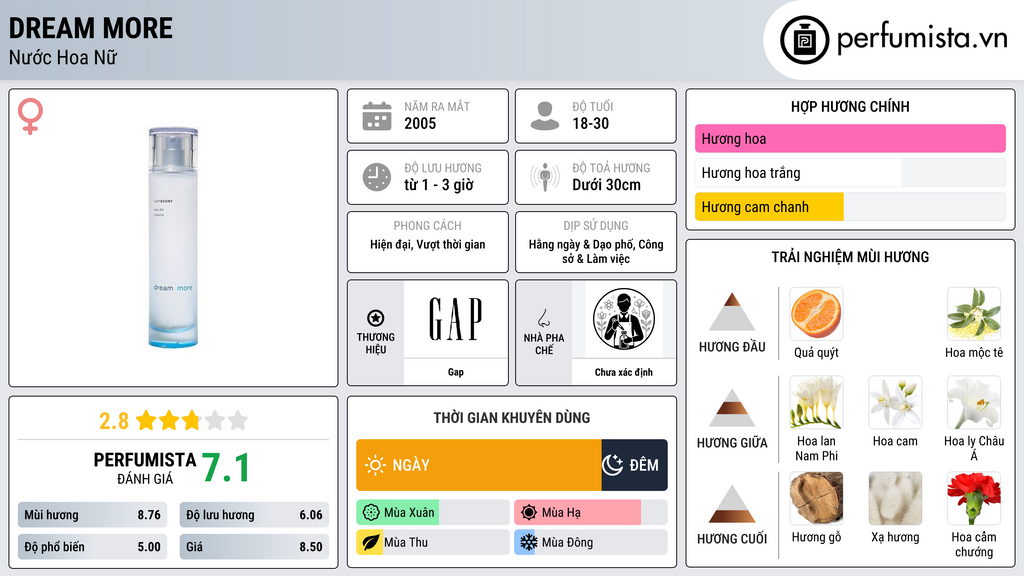The width and height of the screenshot is (1024, 576).
Task: Click the star badge icon above Thương hiệu
Action: [376, 318]
